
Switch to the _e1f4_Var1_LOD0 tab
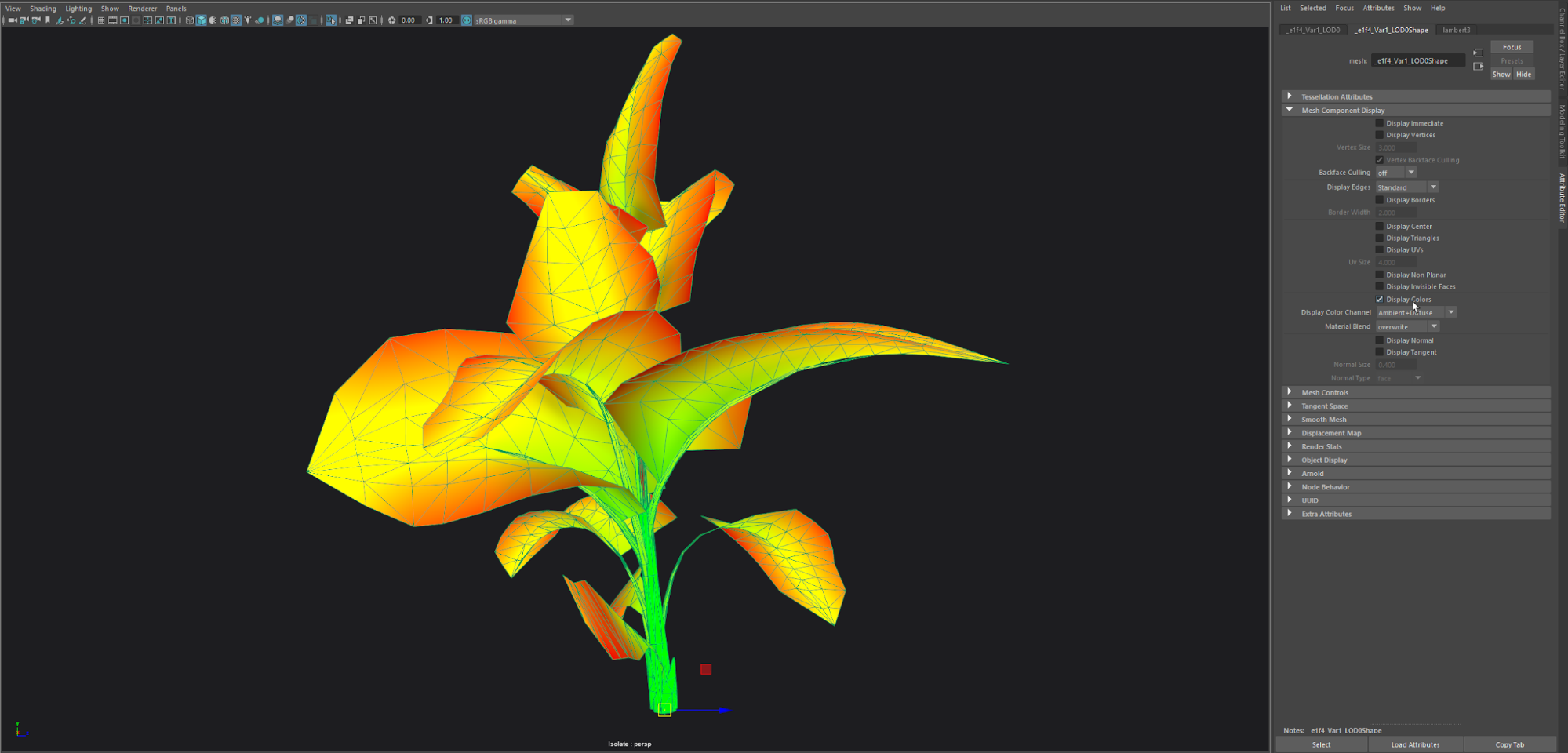(1313, 30)
